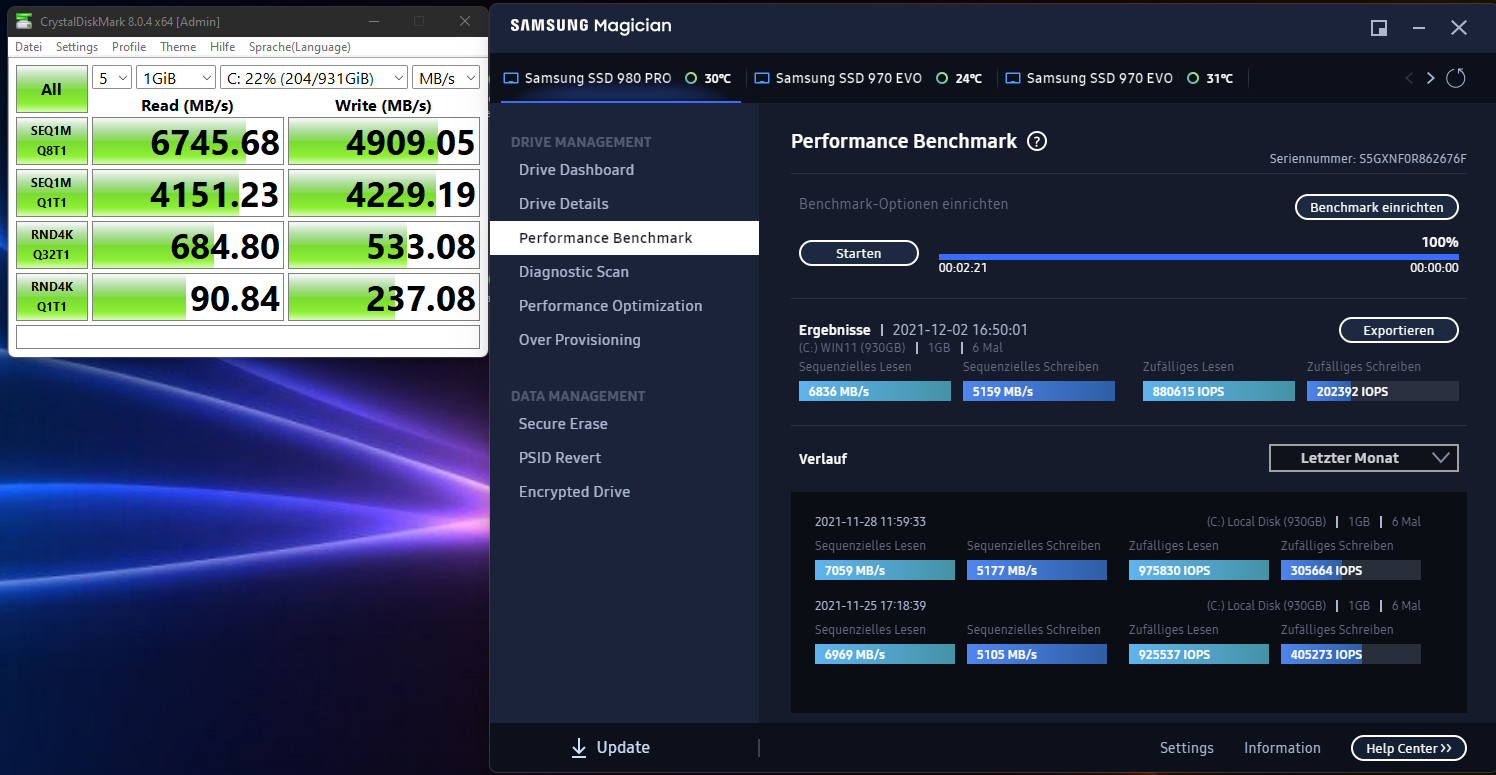
Task: Click the 880615 IOPS random read bar
Action: 1219,391
